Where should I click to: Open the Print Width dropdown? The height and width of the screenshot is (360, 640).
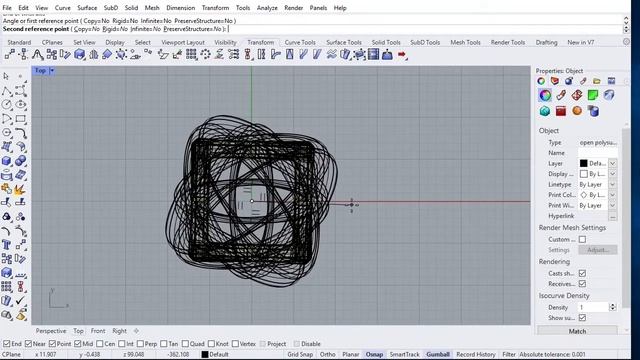click(x=613, y=205)
